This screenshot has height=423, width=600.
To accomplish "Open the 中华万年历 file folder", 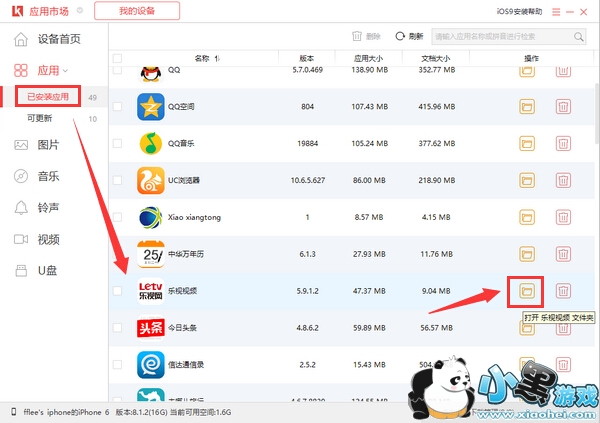I will 527,254.
